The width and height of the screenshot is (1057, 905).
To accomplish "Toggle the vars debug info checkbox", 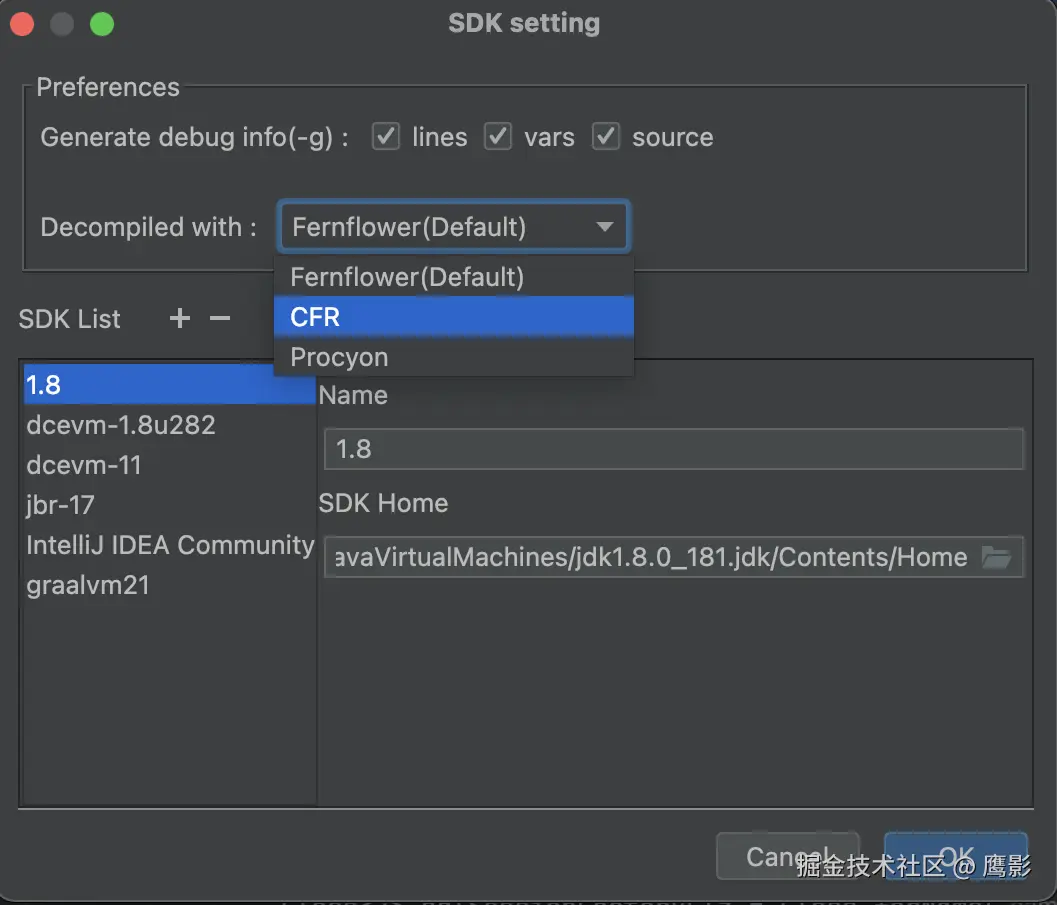I will pos(498,137).
